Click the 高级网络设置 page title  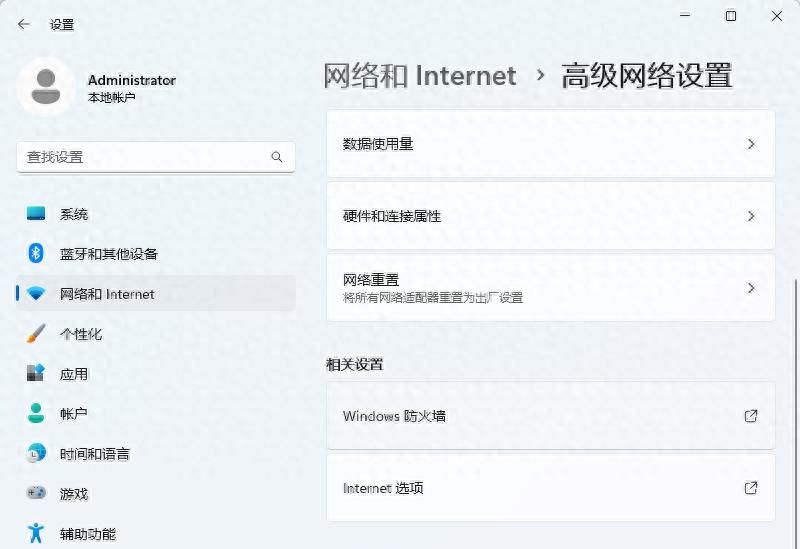tap(647, 76)
